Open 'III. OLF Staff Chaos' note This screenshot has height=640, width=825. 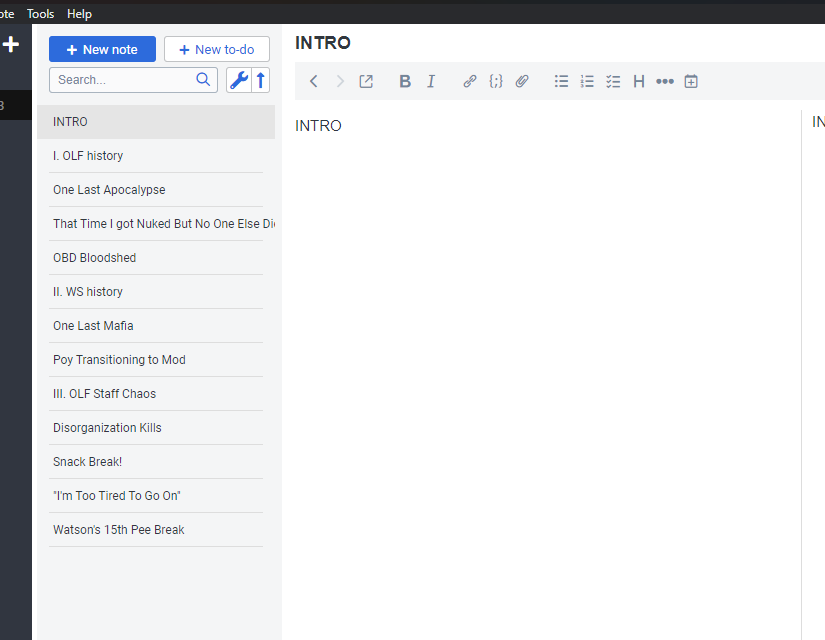(x=156, y=394)
